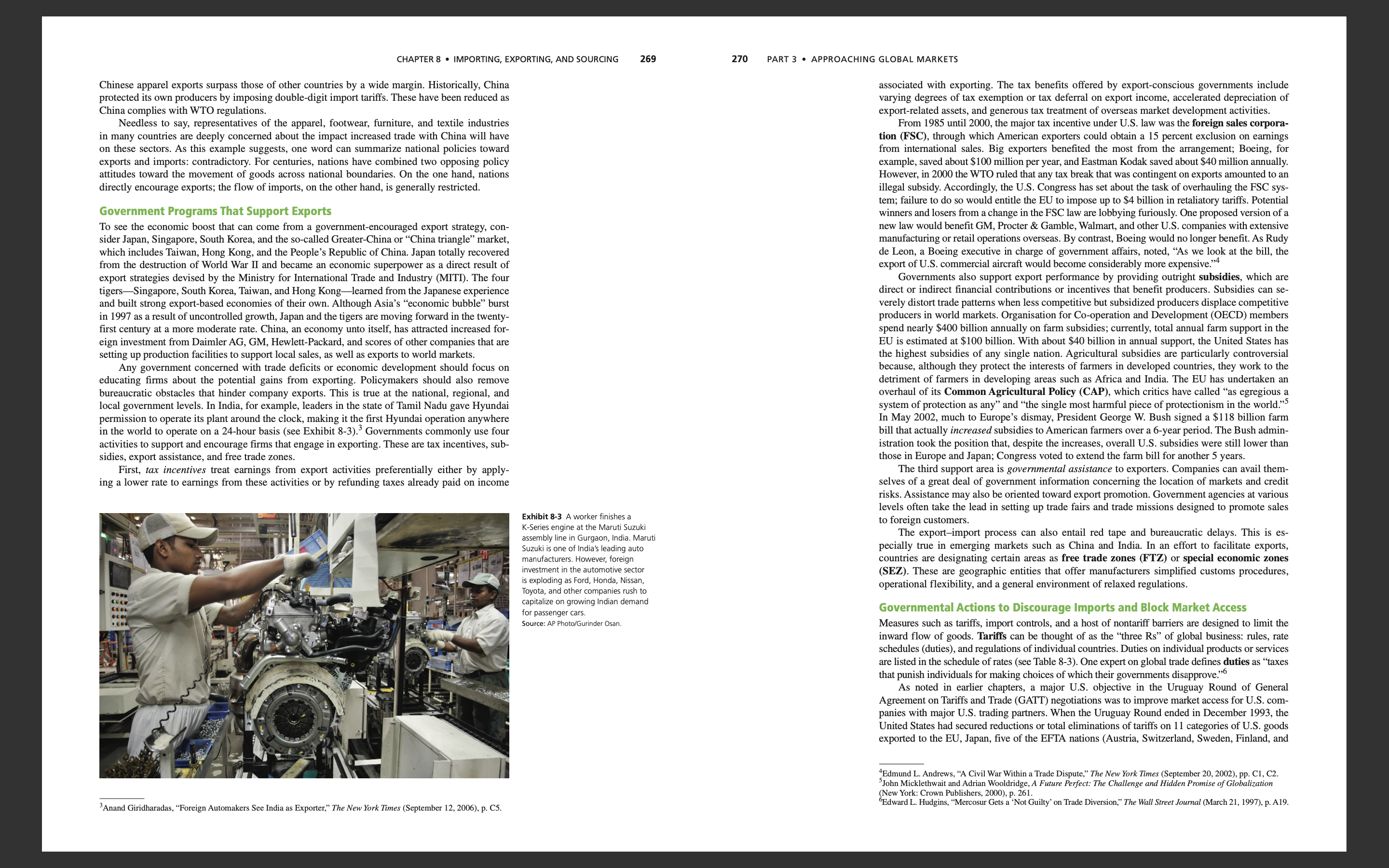Image resolution: width=1389 pixels, height=868 pixels.
Task: Click header 'PART 3 • APPROACHING GLOBAL MARKETS'
Action: (x=862, y=59)
